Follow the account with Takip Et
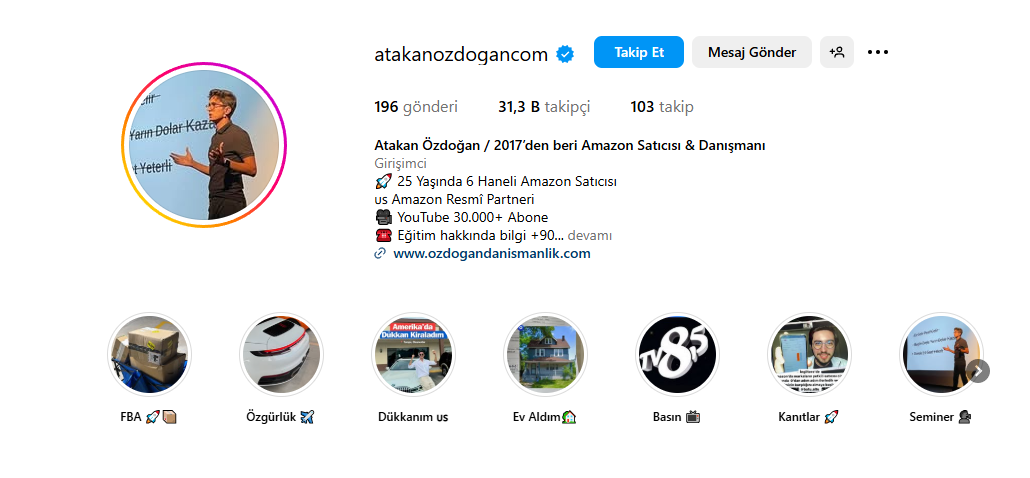Screen dimensions: 1030x478 [x=639, y=53]
